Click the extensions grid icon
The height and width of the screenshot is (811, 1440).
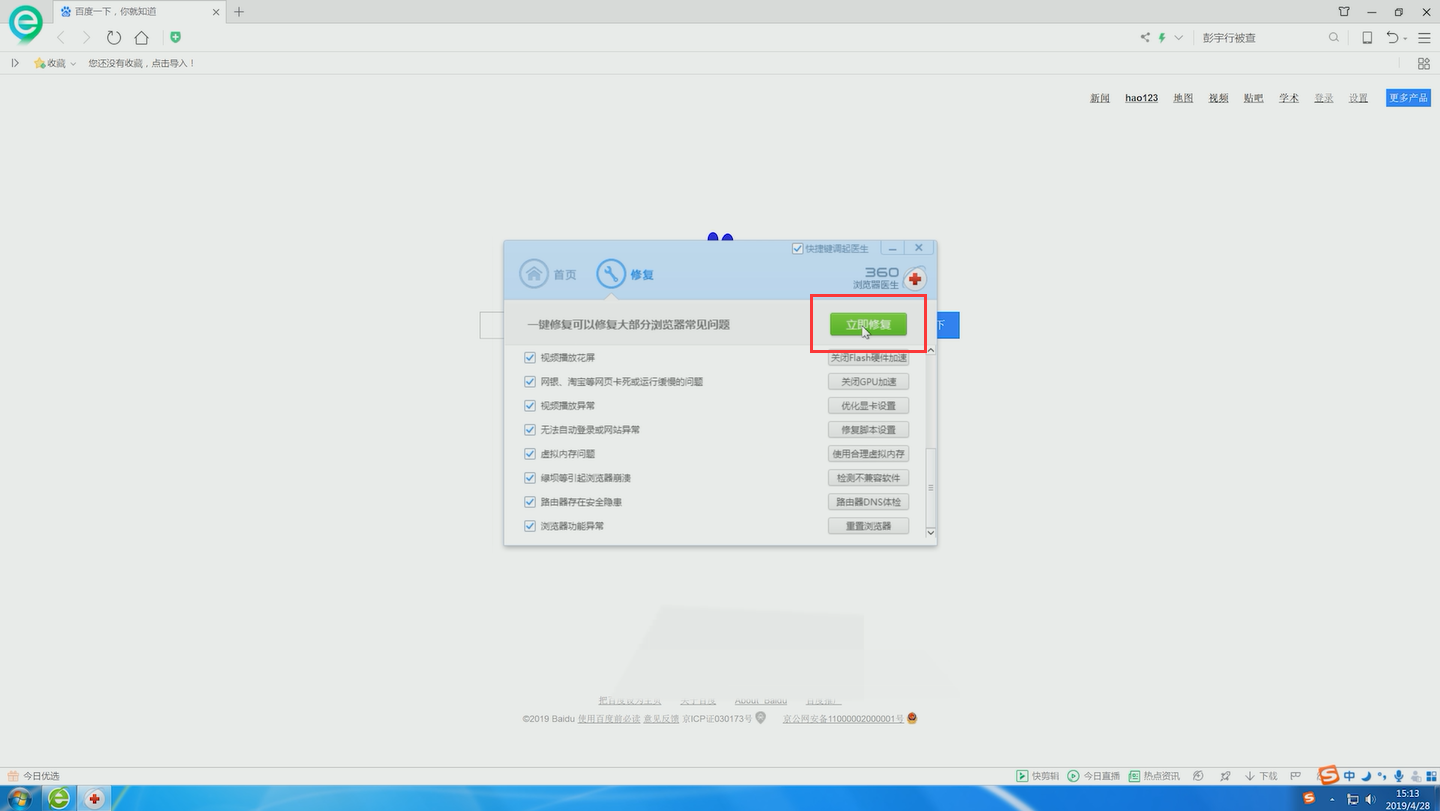click(x=1424, y=63)
